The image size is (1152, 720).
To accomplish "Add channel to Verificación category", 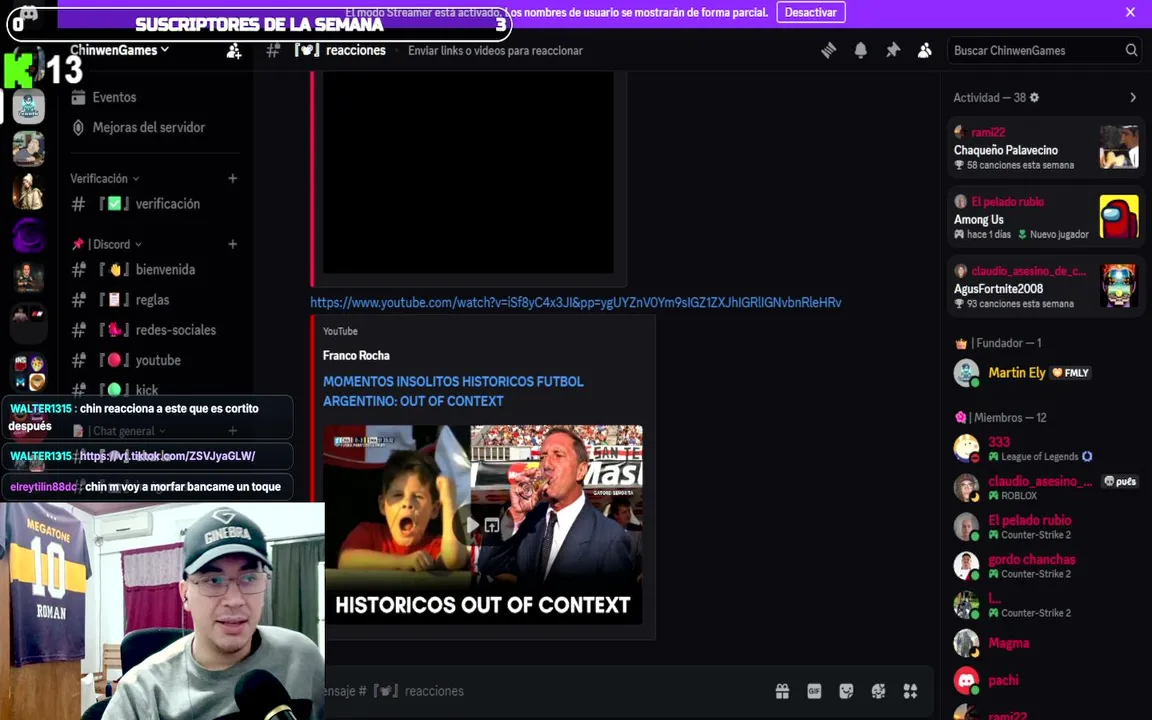I will (x=232, y=179).
